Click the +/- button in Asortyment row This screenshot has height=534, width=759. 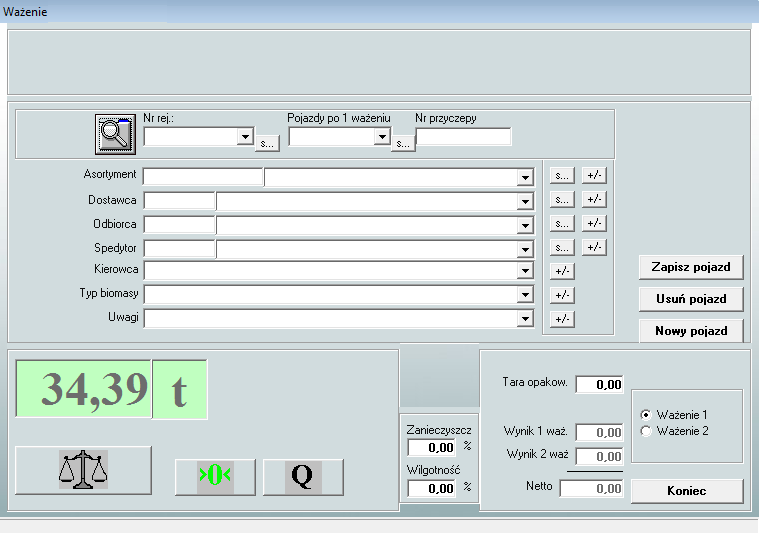pos(594,175)
